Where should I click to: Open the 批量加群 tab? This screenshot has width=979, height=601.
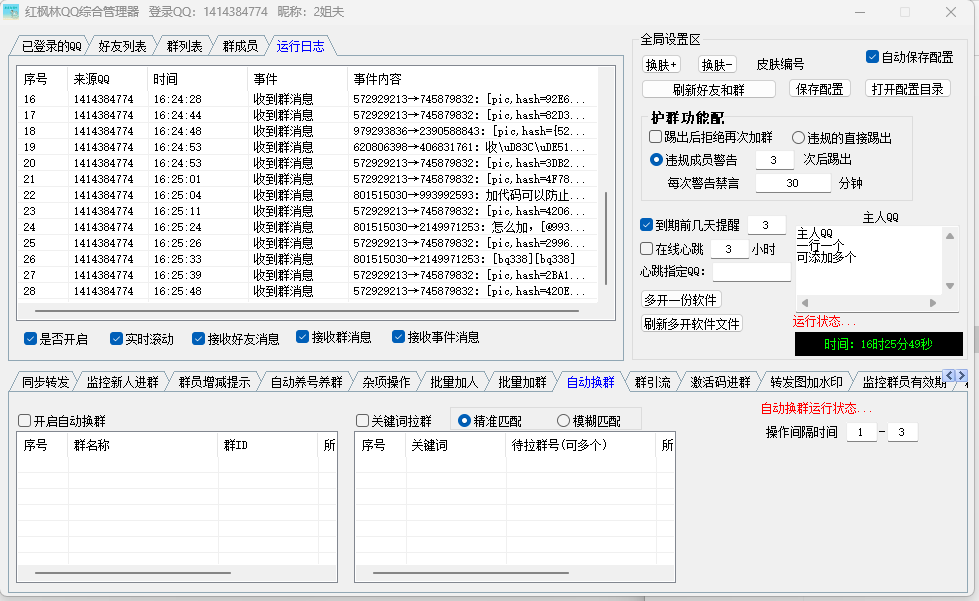pyautogui.click(x=522, y=382)
